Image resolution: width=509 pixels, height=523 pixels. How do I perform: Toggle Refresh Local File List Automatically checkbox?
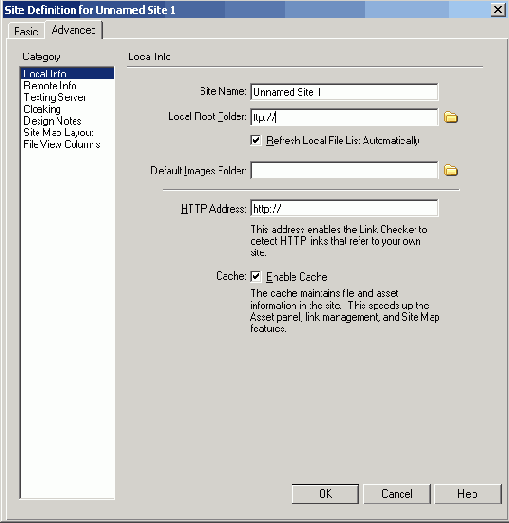[256, 140]
